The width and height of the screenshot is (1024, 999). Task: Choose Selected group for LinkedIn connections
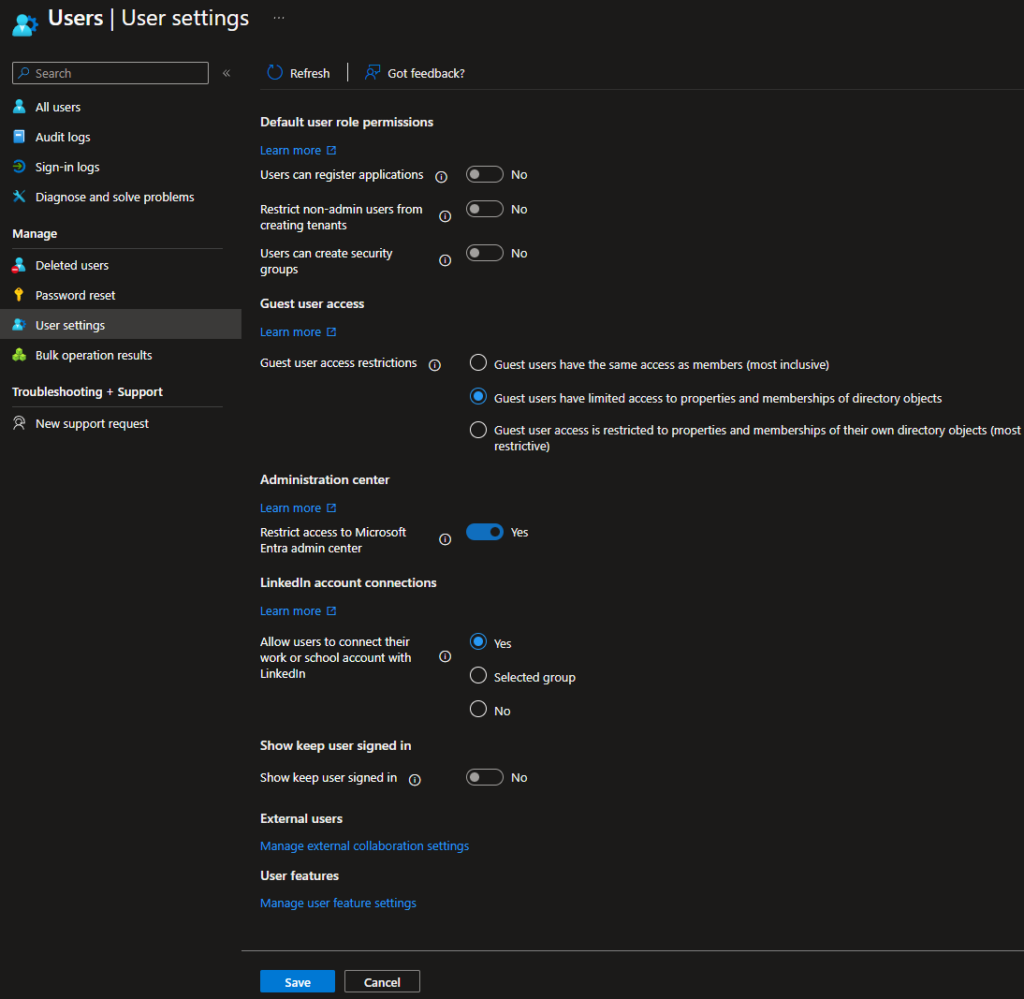[478, 675]
